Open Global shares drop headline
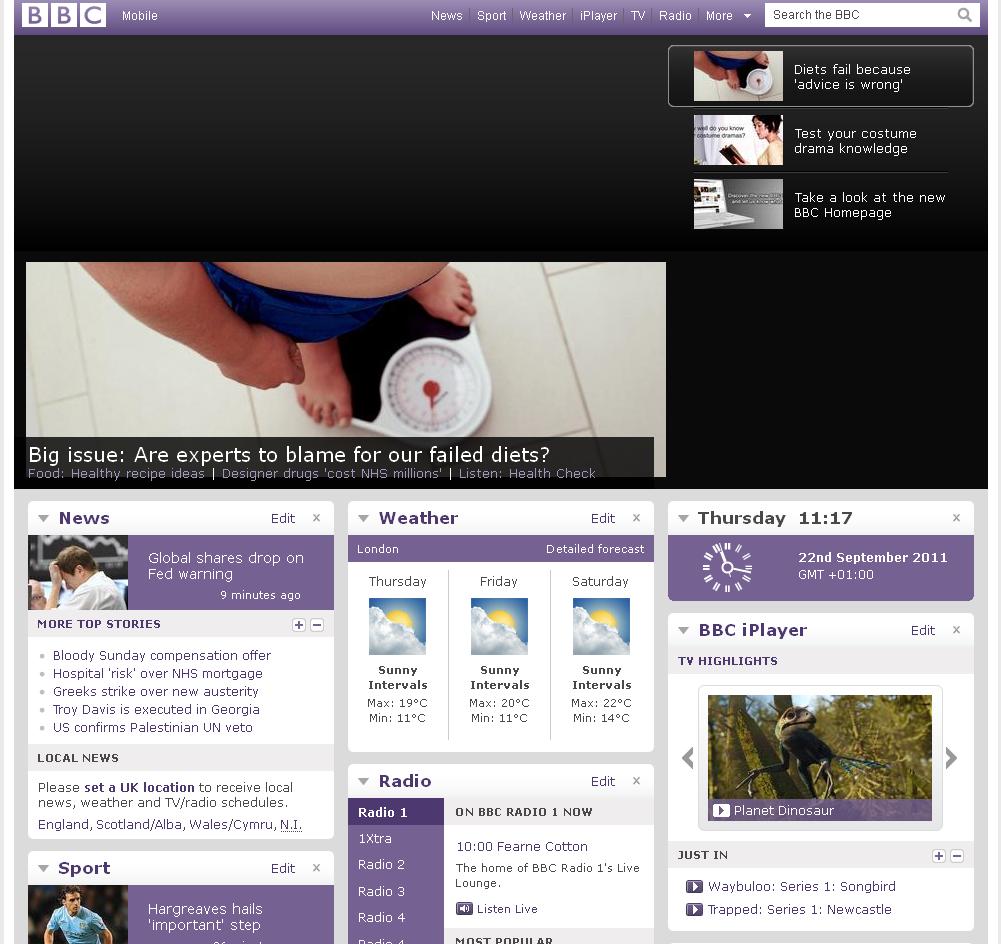The height and width of the screenshot is (944, 1001). (225, 566)
